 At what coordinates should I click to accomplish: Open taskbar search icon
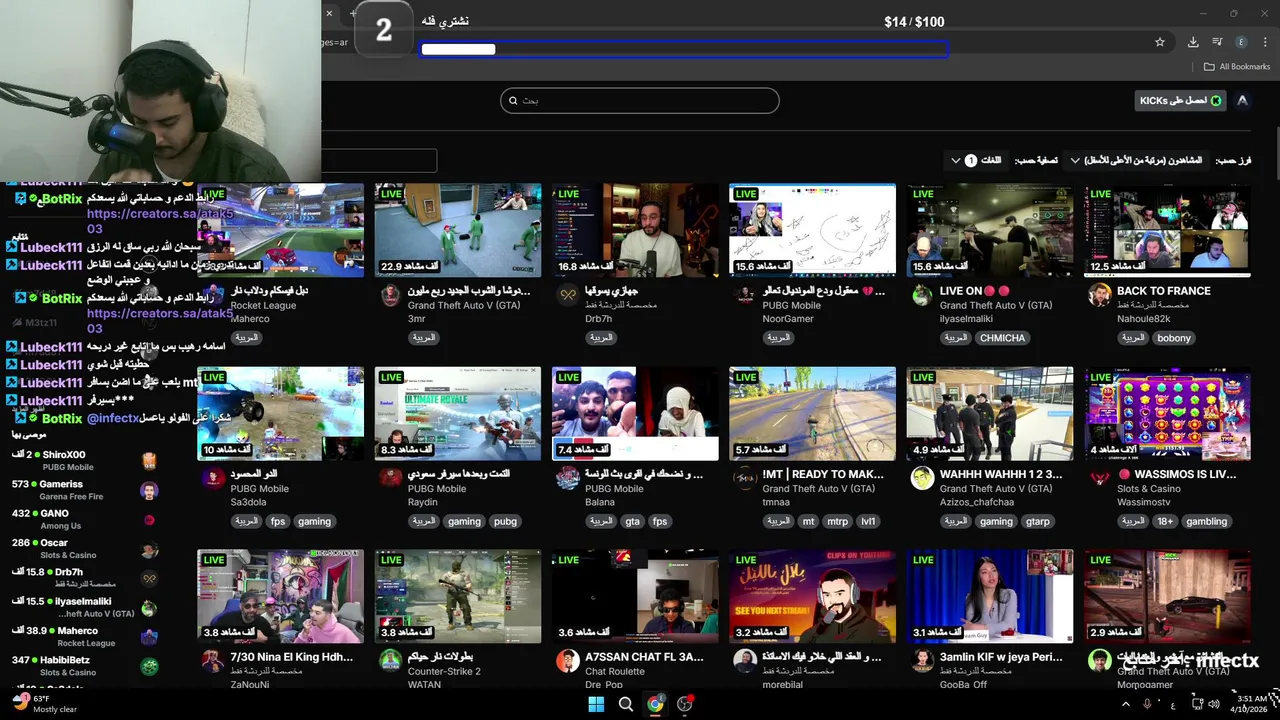click(x=626, y=704)
